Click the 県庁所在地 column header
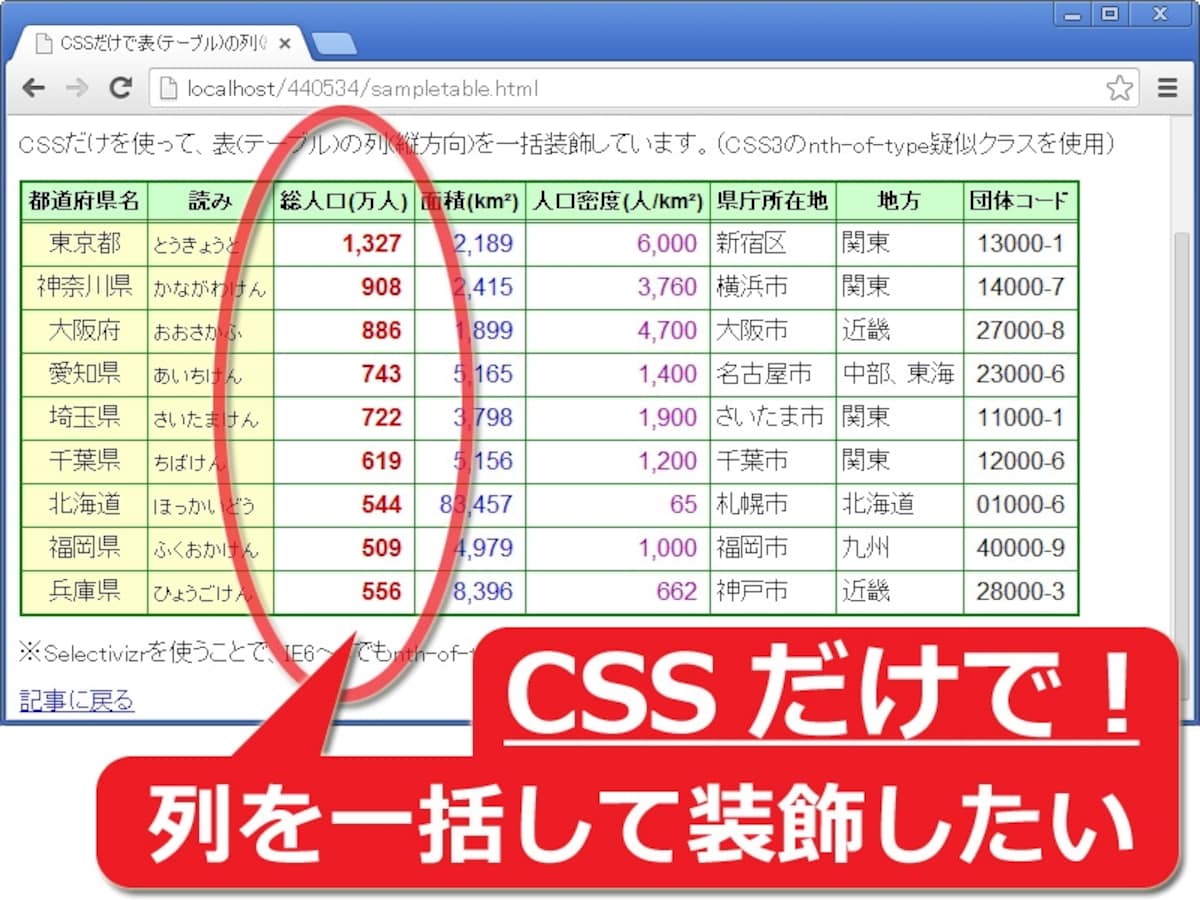 [773, 201]
